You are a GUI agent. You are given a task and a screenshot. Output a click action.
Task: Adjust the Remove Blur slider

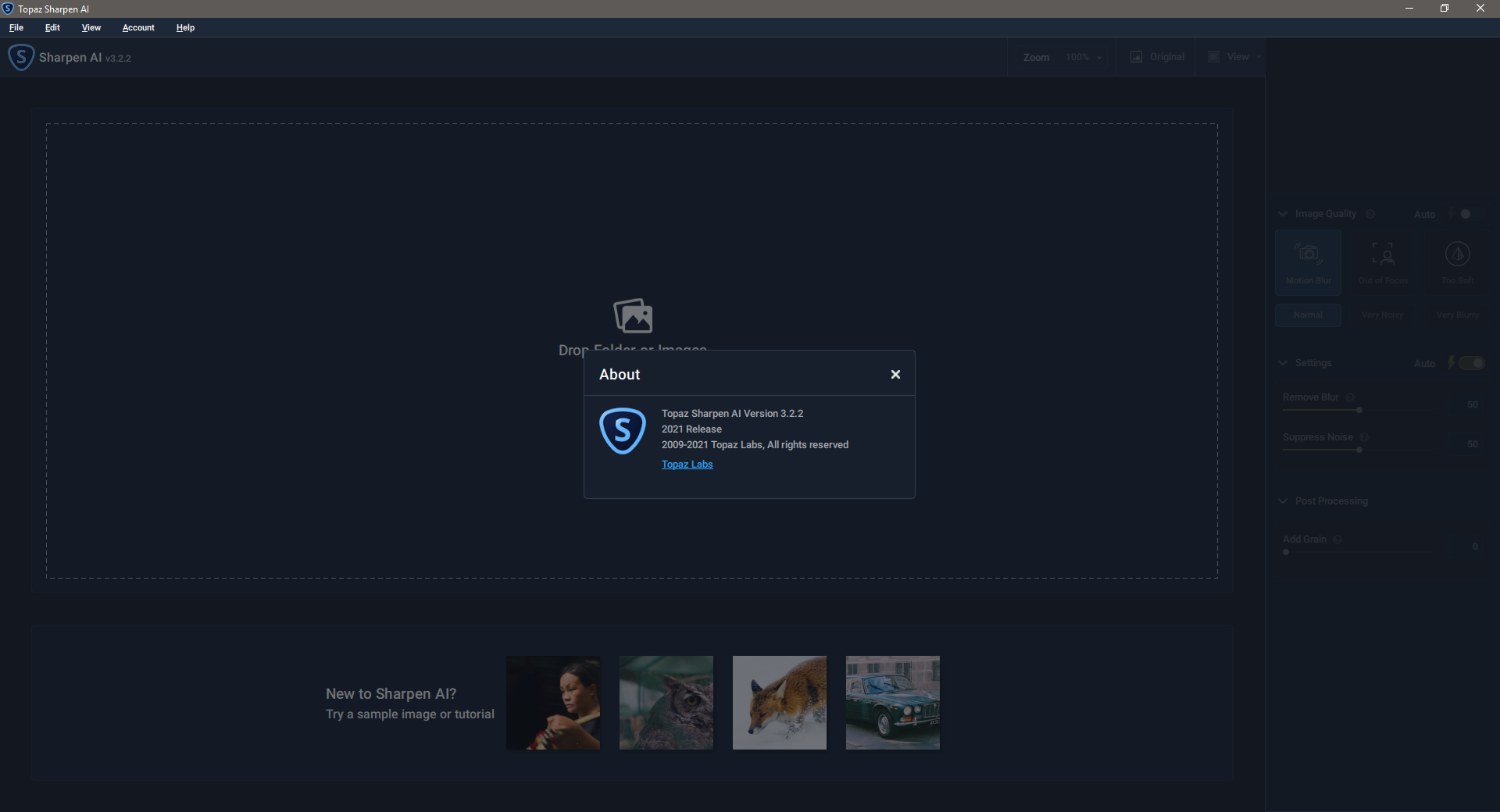pos(1358,410)
